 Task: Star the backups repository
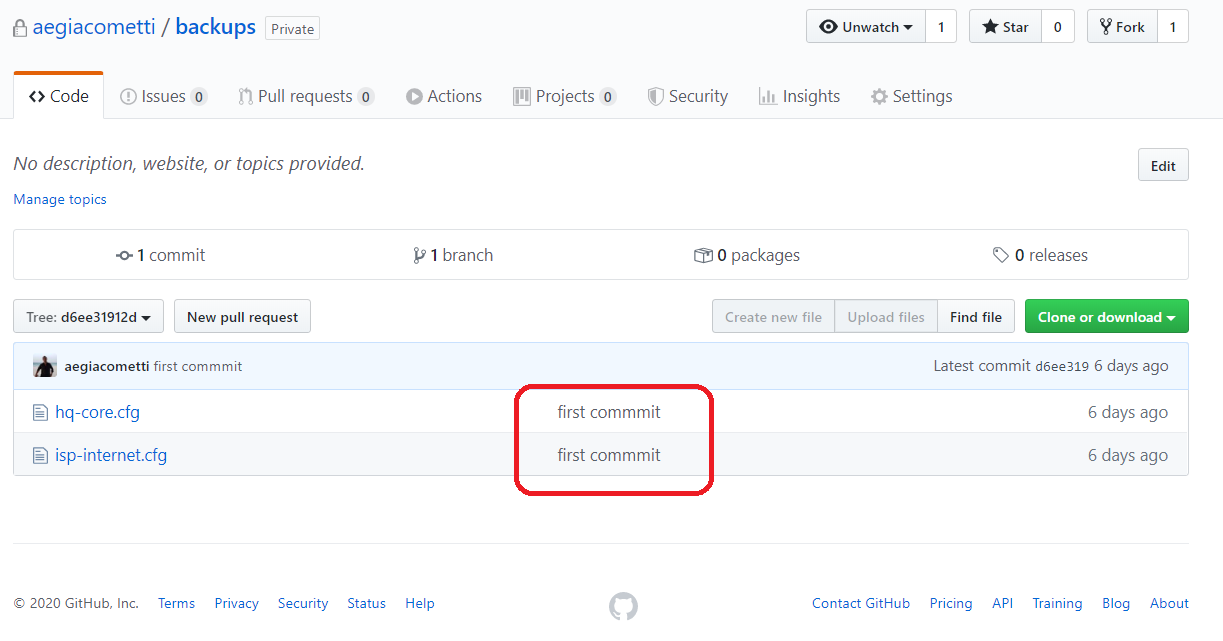click(x=1005, y=27)
